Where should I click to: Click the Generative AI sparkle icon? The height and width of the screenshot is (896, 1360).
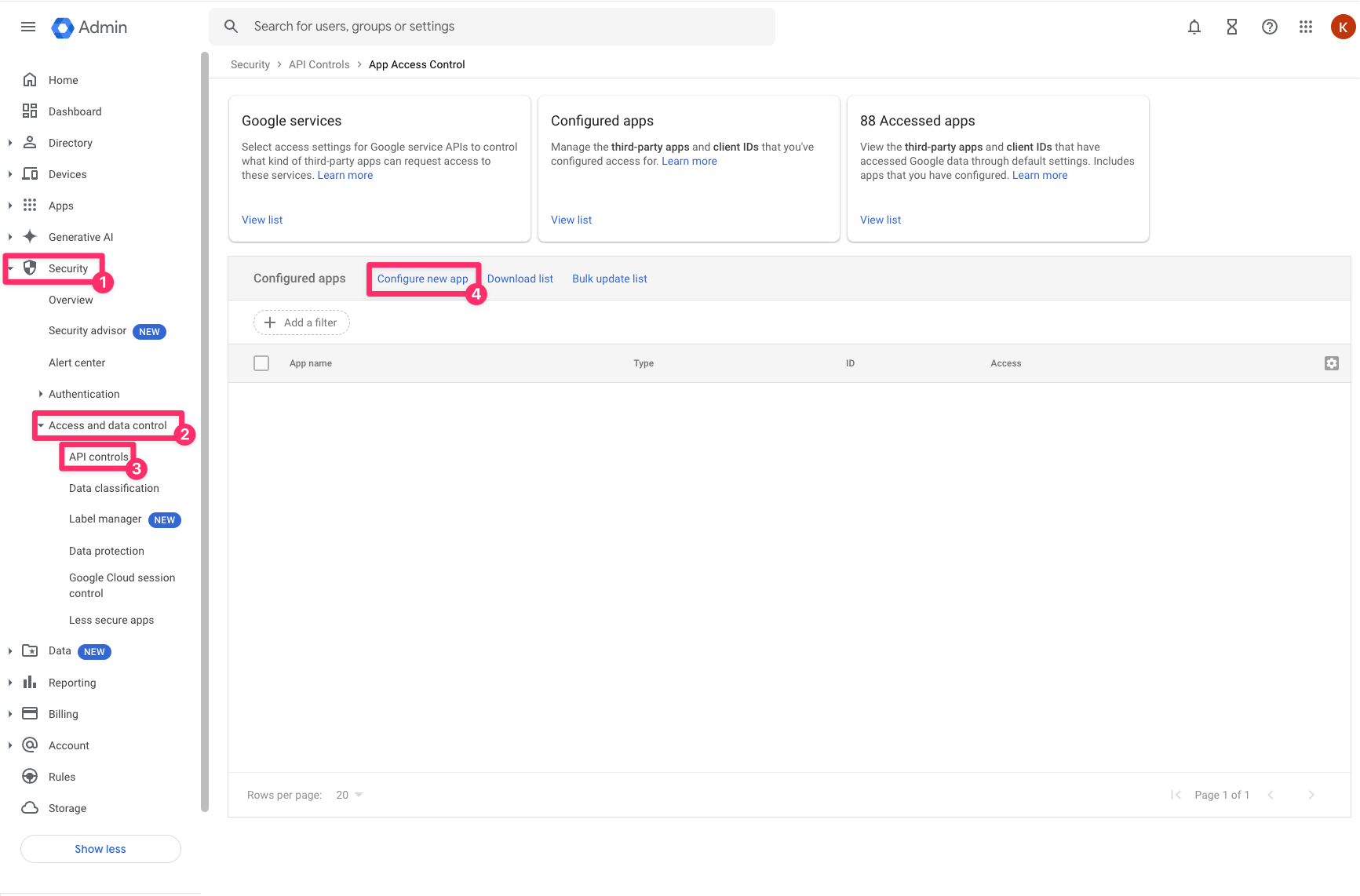point(30,237)
